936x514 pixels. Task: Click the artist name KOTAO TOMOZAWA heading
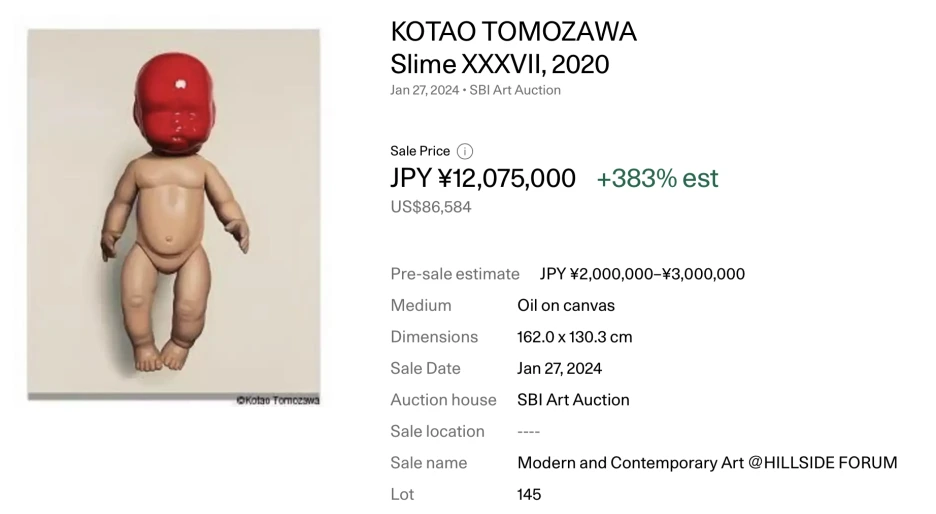[513, 32]
